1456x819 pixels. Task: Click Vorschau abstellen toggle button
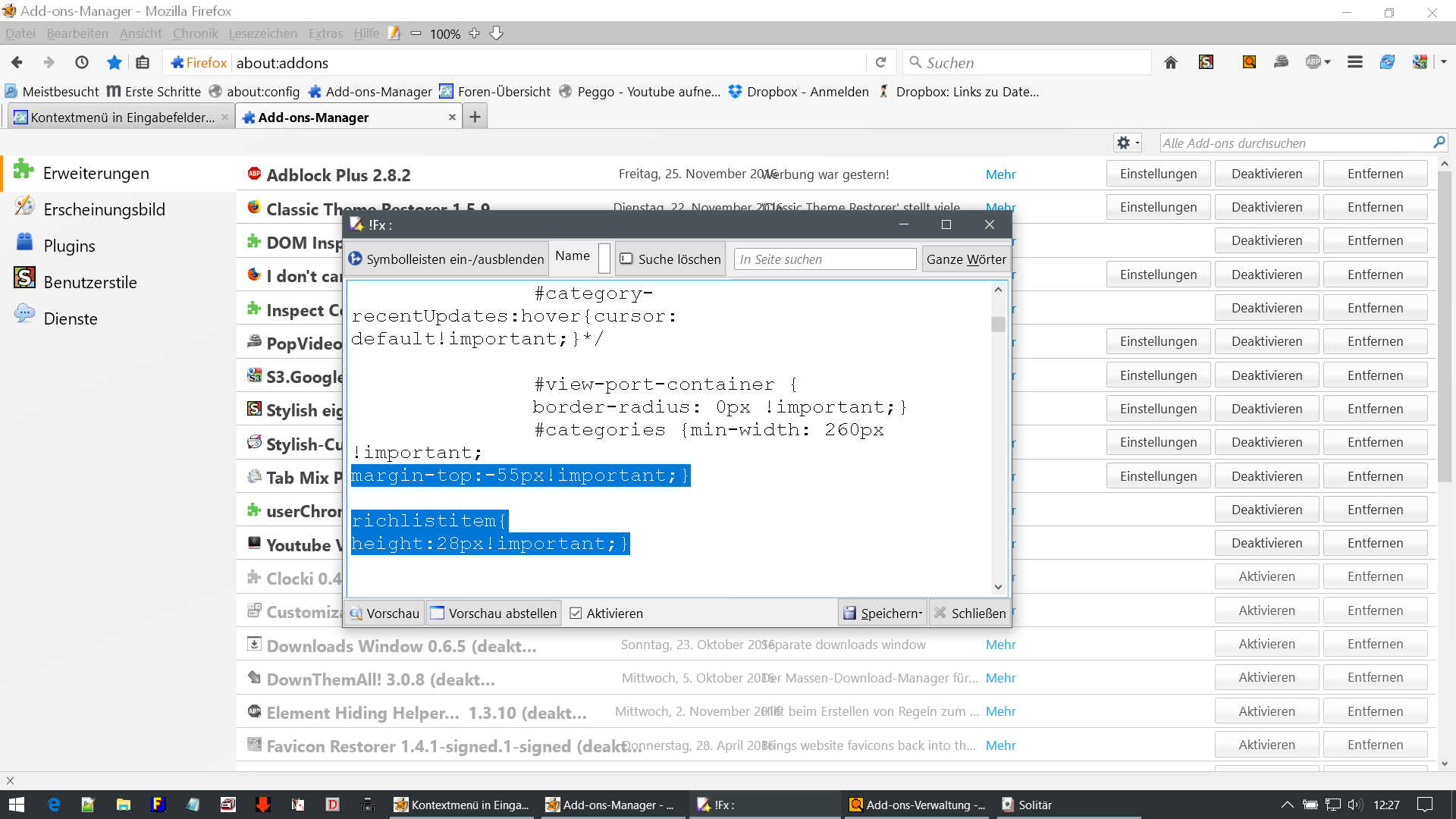pos(494,613)
